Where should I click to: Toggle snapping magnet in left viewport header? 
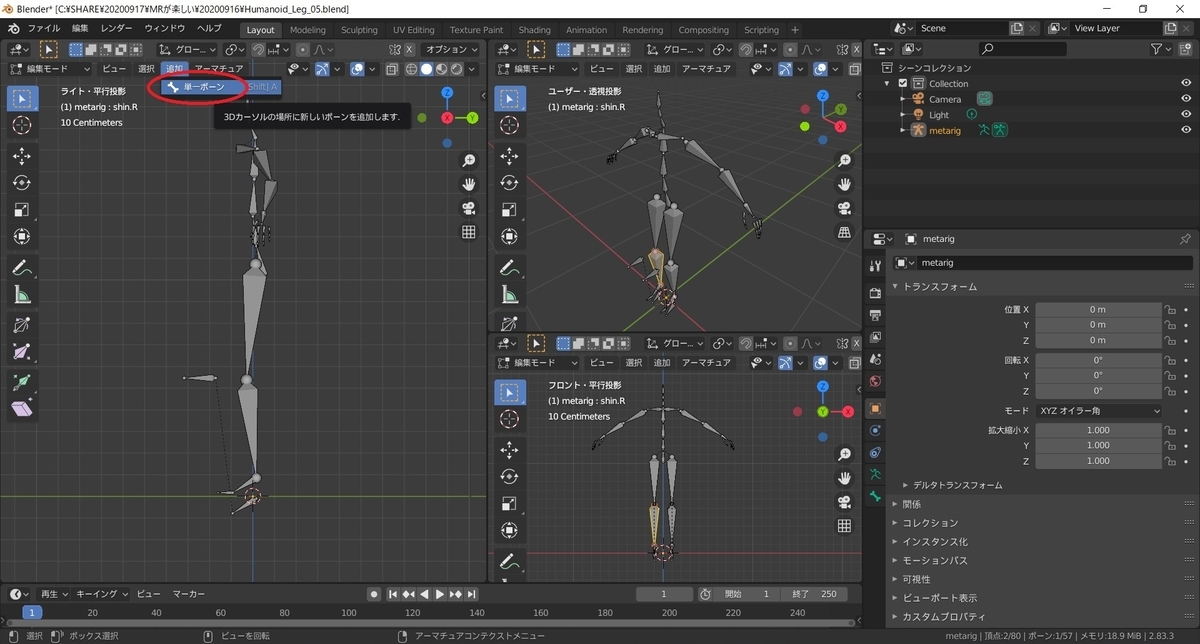[258, 49]
